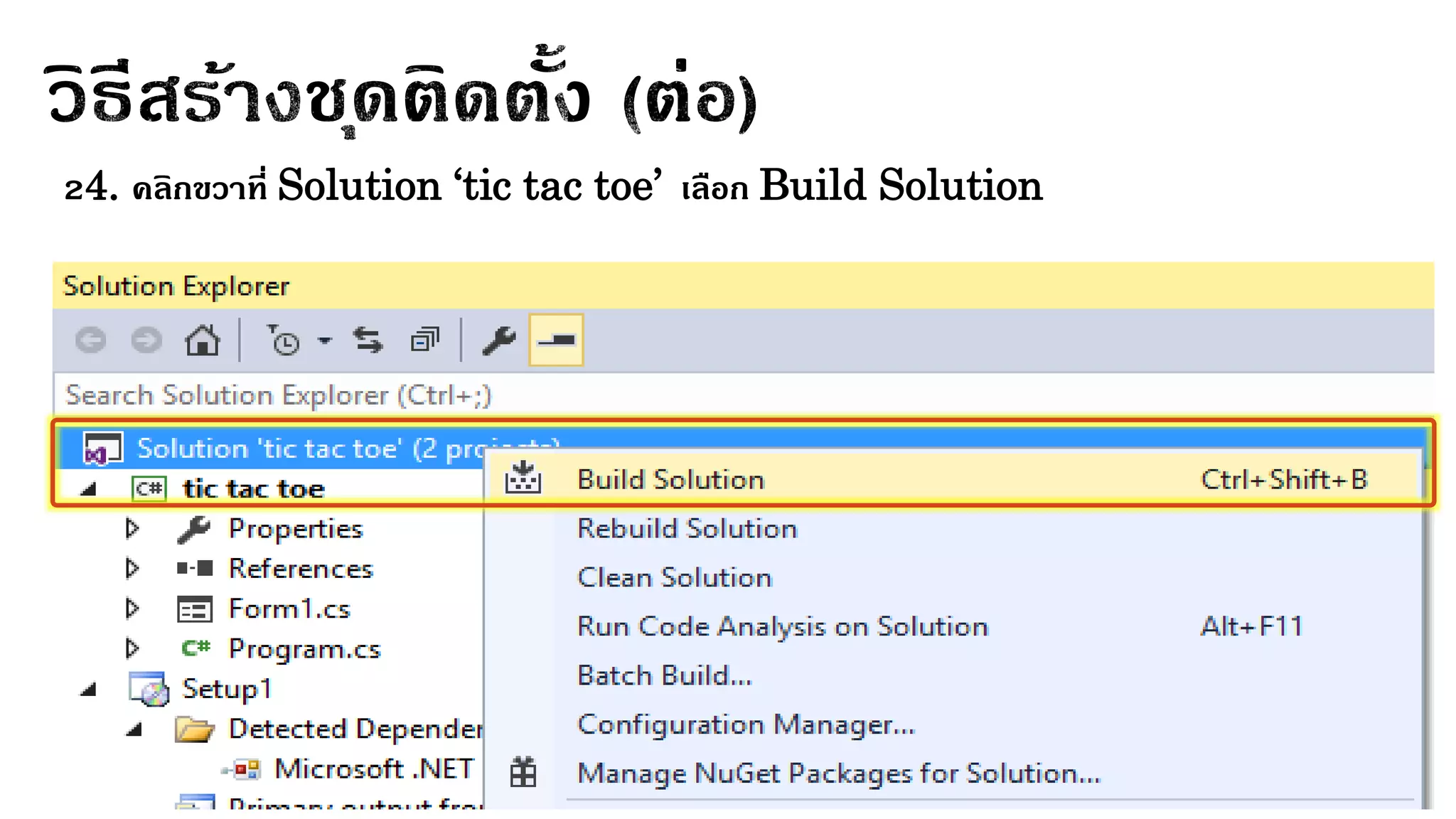The width and height of the screenshot is (1456, 819).
Task: Expand the References node
Action: 132,569
